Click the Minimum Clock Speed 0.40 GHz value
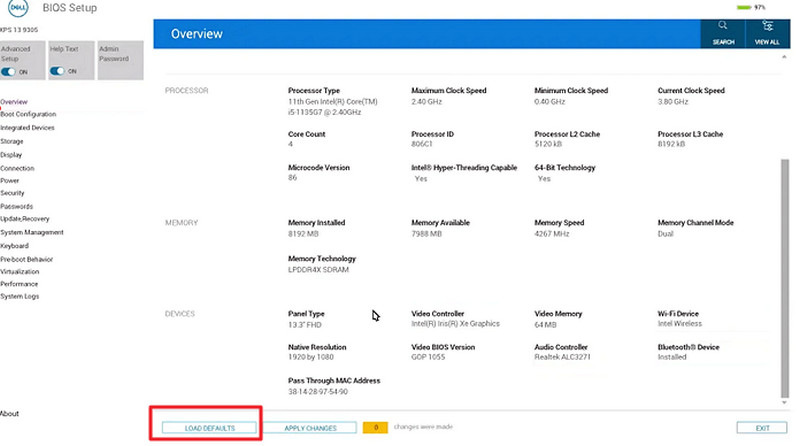This screenshot has width=800, height=446. [549, 102]
